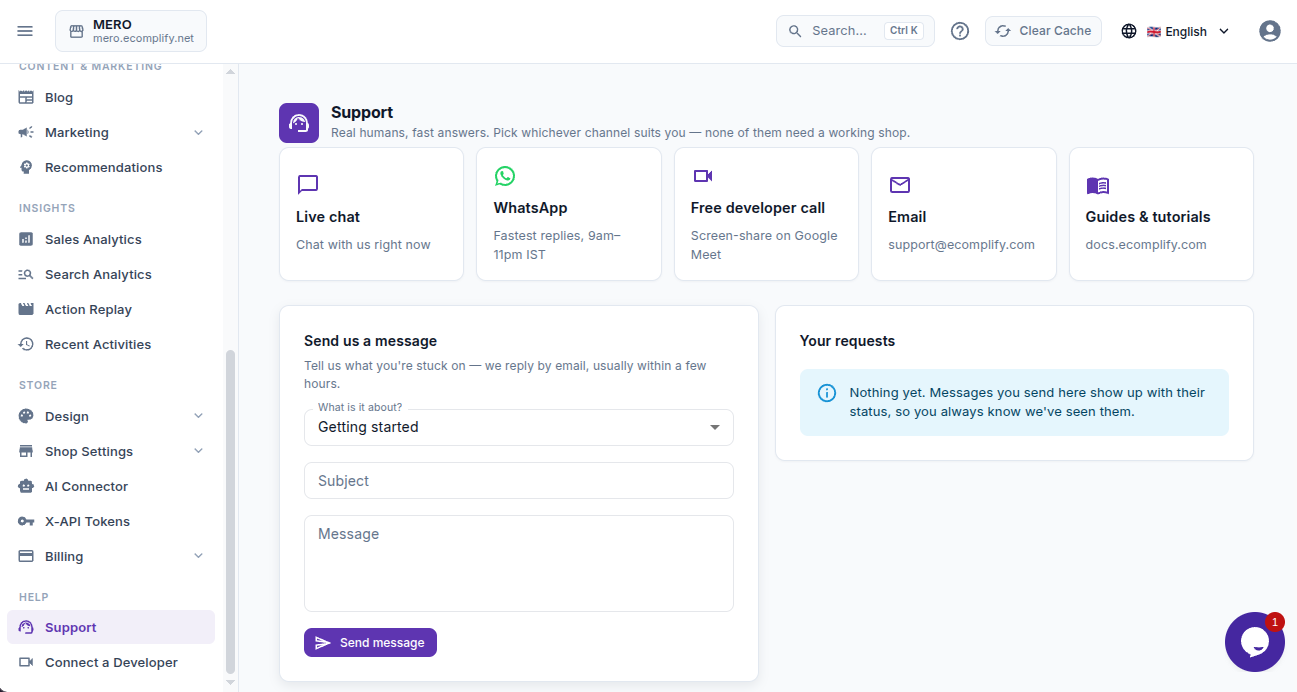Click the Recent Activities history icon
1297x692 pixels.
(x=26, y=345)
